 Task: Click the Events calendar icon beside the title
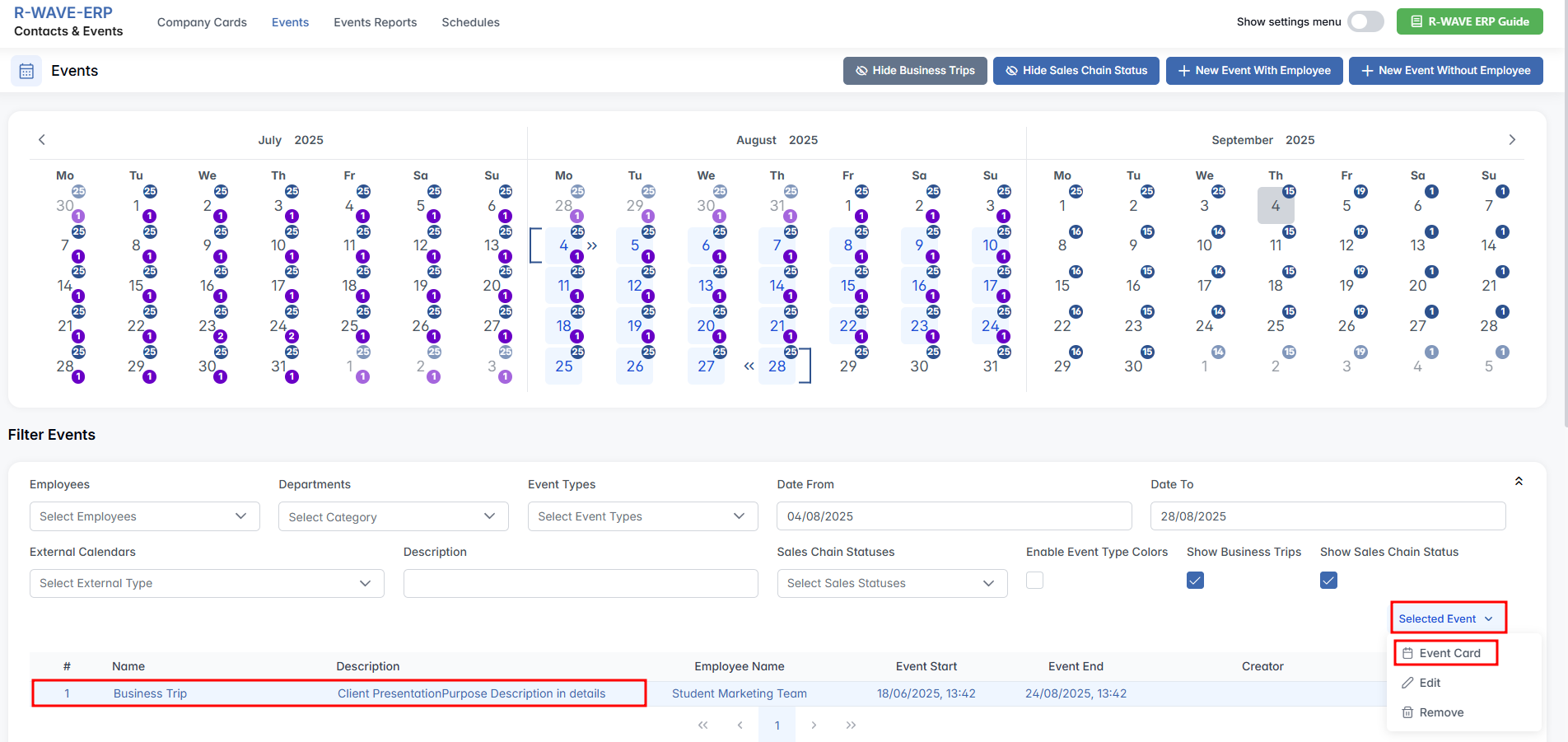26,71
